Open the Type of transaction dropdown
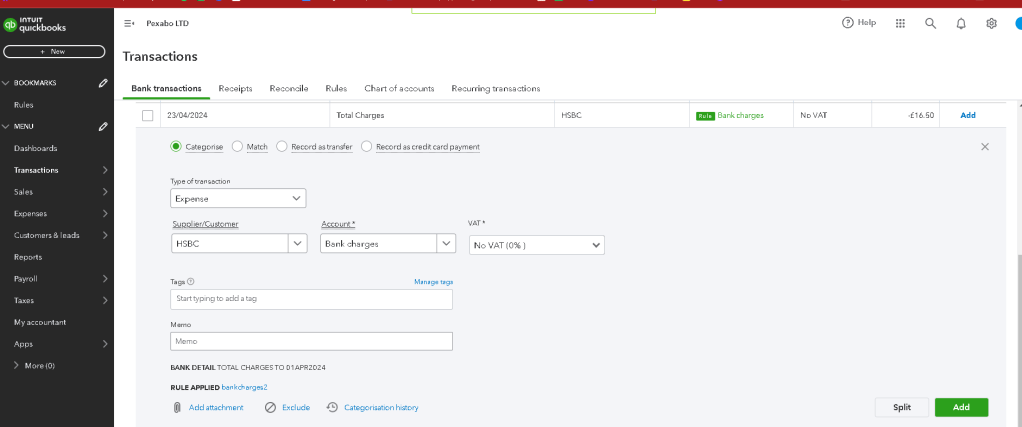Image resolution: width=1022 pixels, height=427 pixels. [238, 198]
